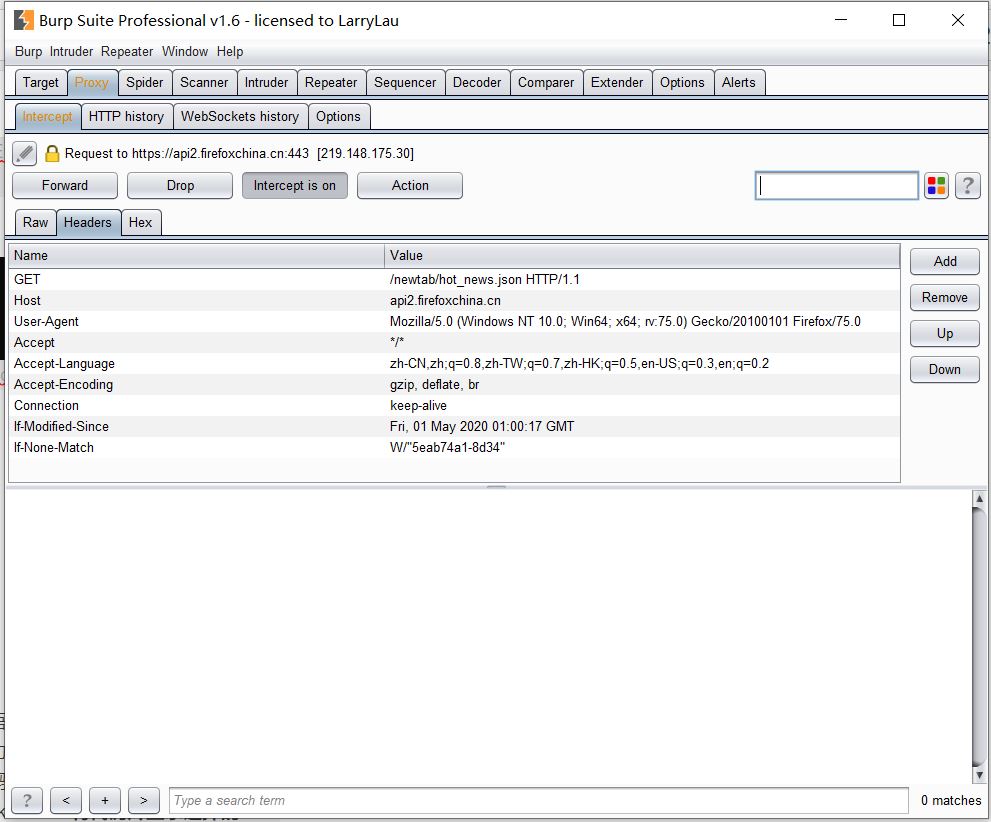The image size is (991, 822).
Task: Remove the selected header
Action: point(944,298)
